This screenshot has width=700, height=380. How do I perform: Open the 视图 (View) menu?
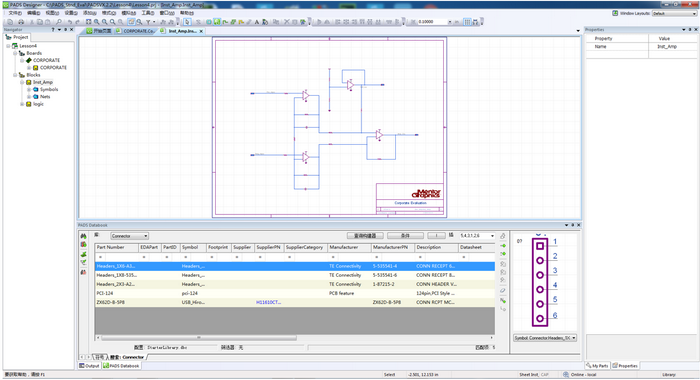click(x=52, y=13)
